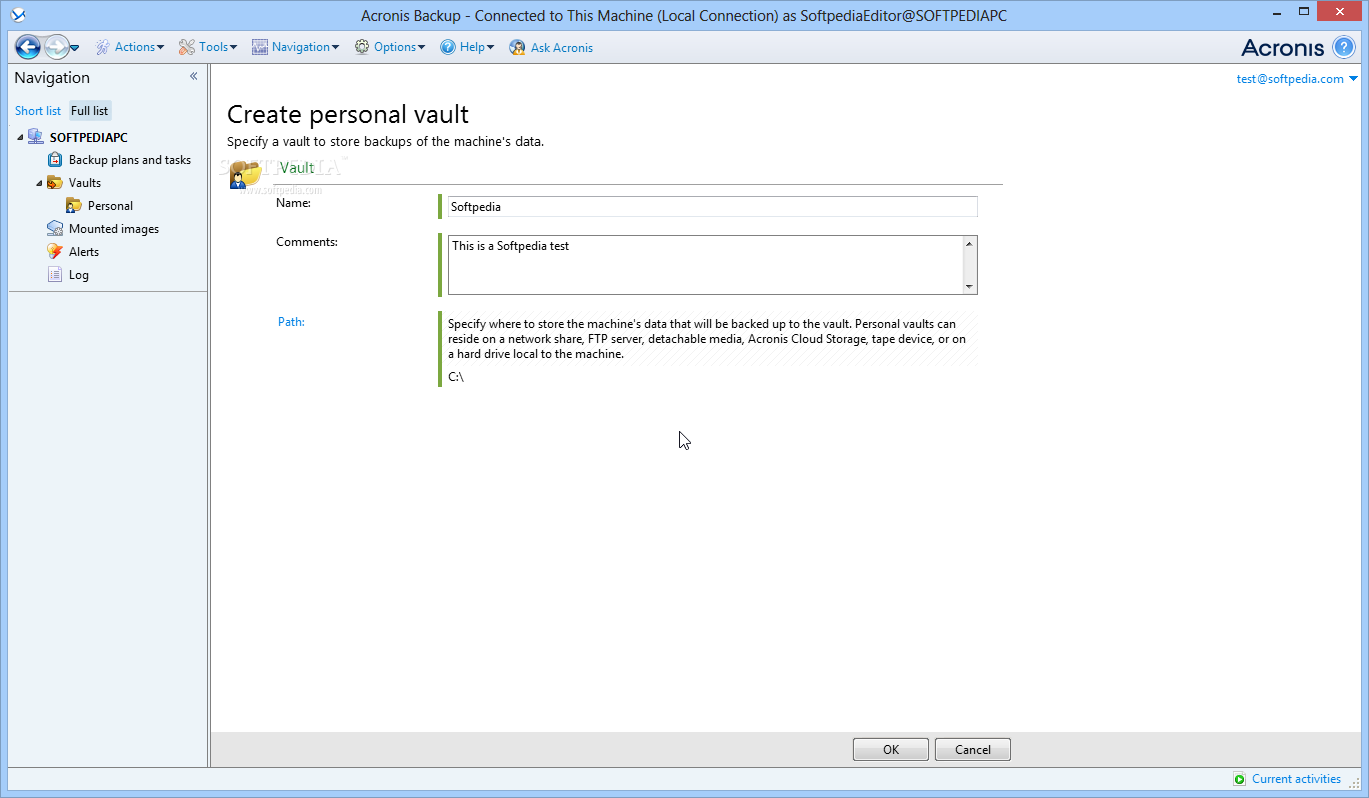Open the navigation history dropdown arrow
The height and width of the screenshot is (798, 1369).
(75, 48)
